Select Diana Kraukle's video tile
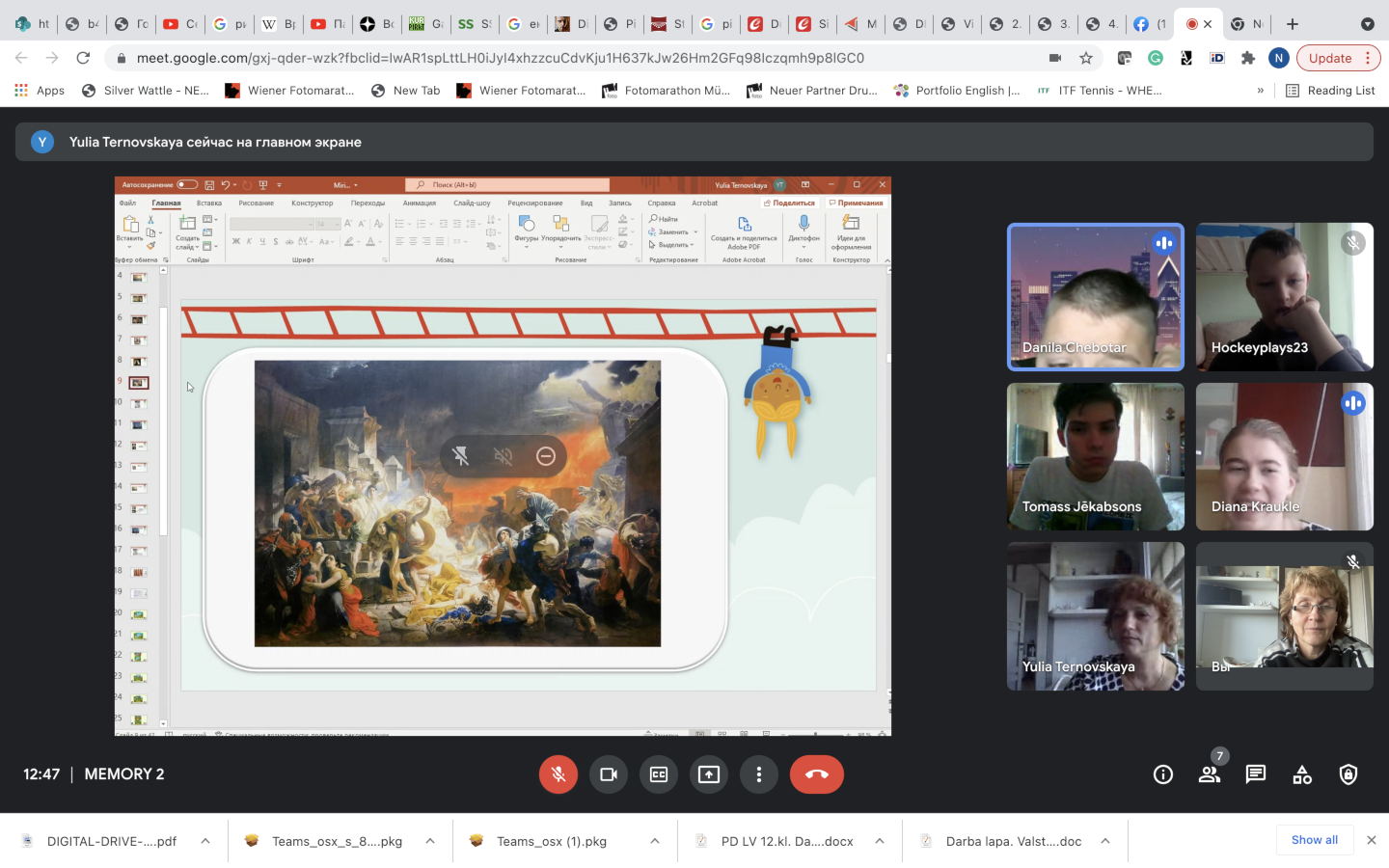Image resolution: width=1389 pixels, height=868 pixels. pyautogui.click(x=1285, y=456)
